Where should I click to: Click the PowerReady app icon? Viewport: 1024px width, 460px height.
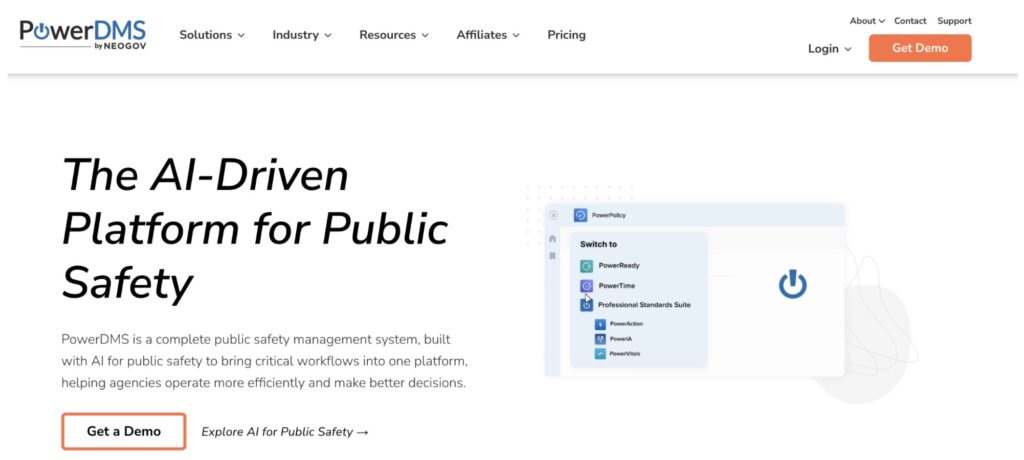(x=586, y=266)
